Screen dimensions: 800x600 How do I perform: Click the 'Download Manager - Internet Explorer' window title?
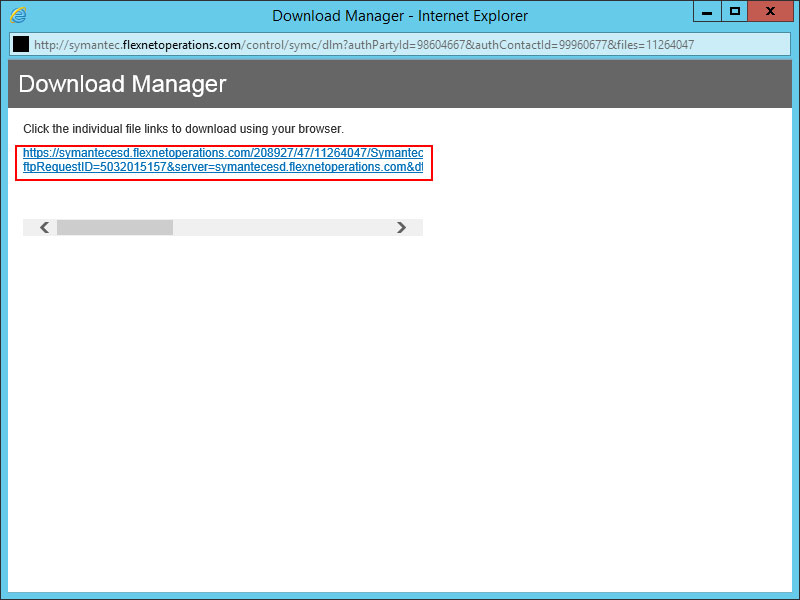400,16
